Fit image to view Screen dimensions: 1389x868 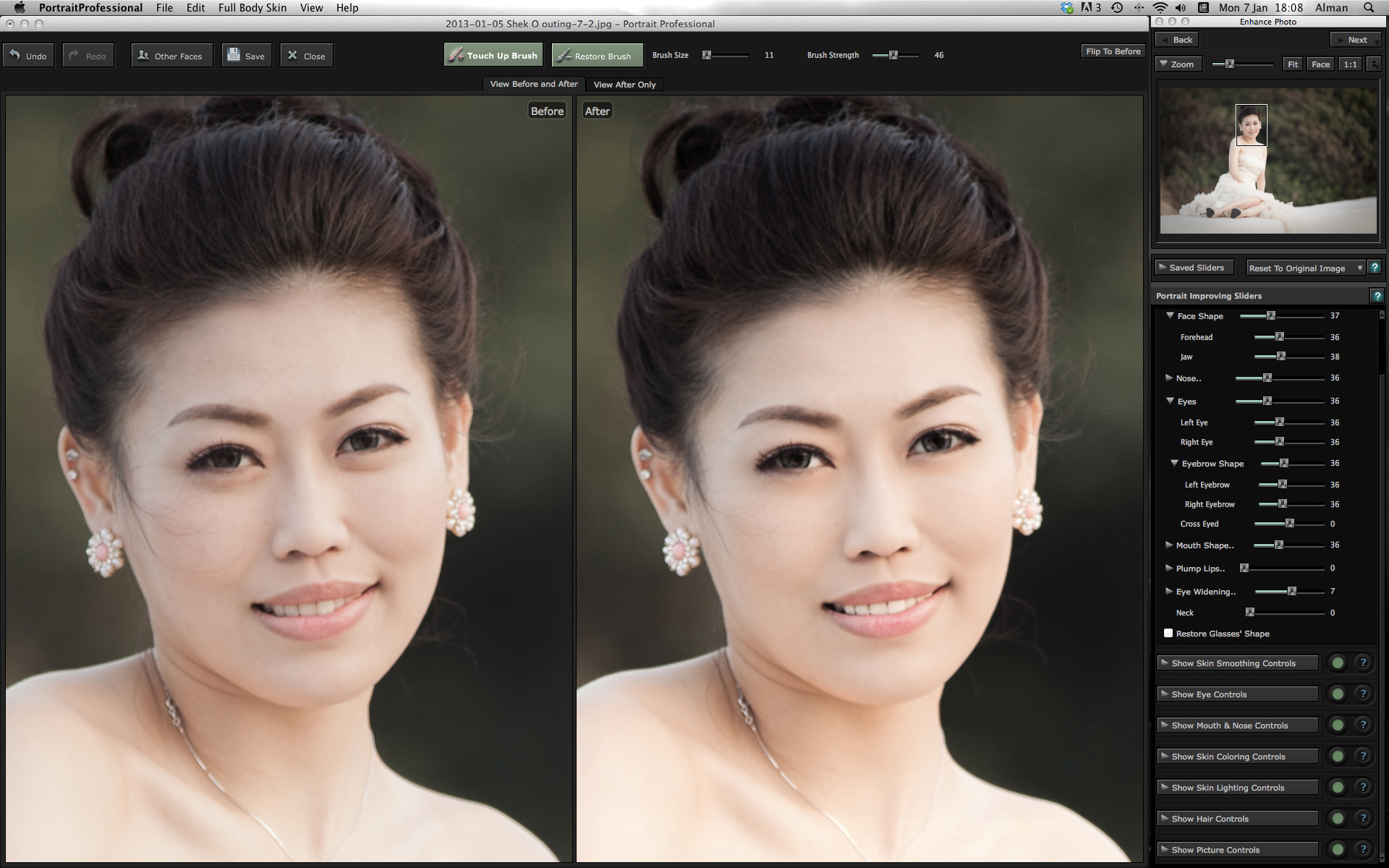[1292, 64]
